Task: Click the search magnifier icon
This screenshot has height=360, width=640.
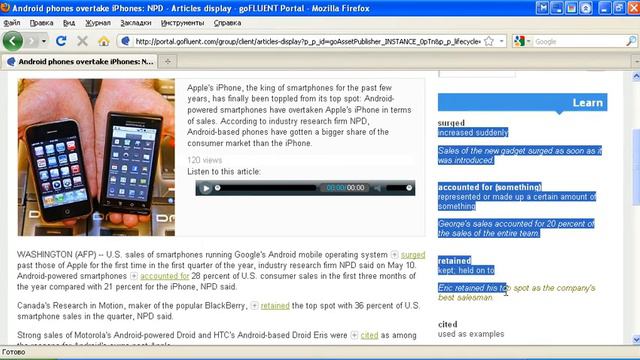Action: (631, 41)
